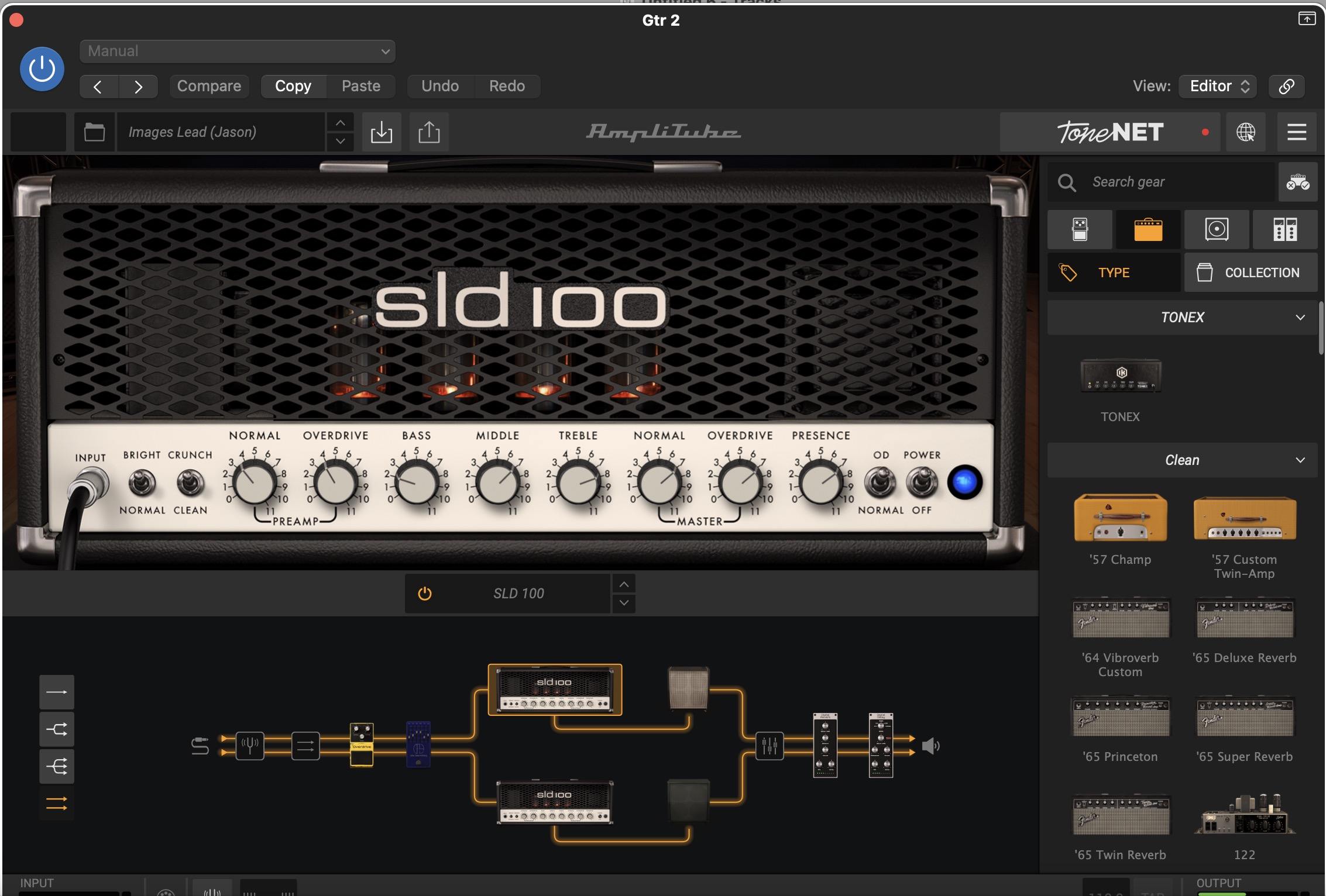This screenshot has width=1326, height=896.
Task: Click the SLD 100 selector up arrow
Action: pyautogui.click(x=624, y=584)
